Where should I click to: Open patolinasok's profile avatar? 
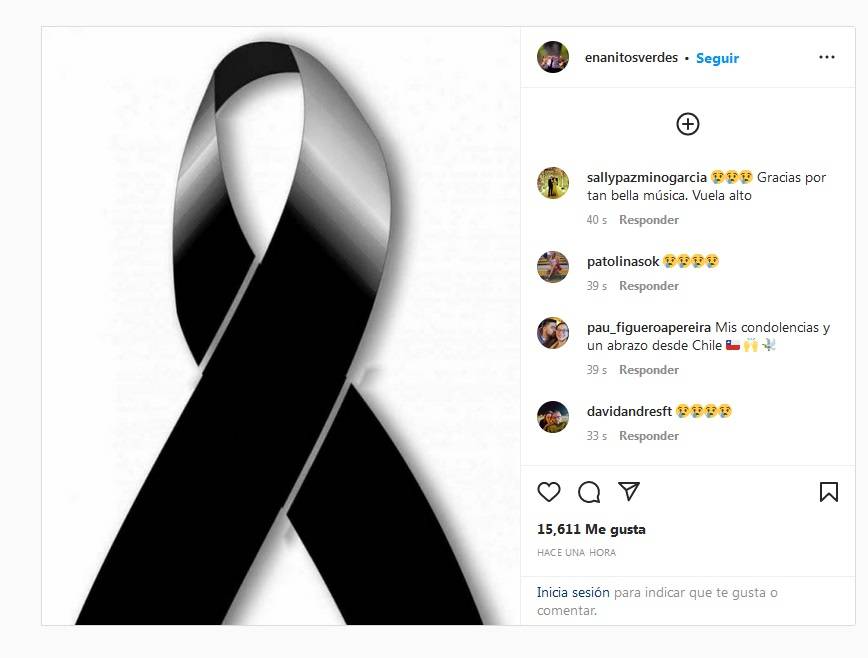[552, 267]
